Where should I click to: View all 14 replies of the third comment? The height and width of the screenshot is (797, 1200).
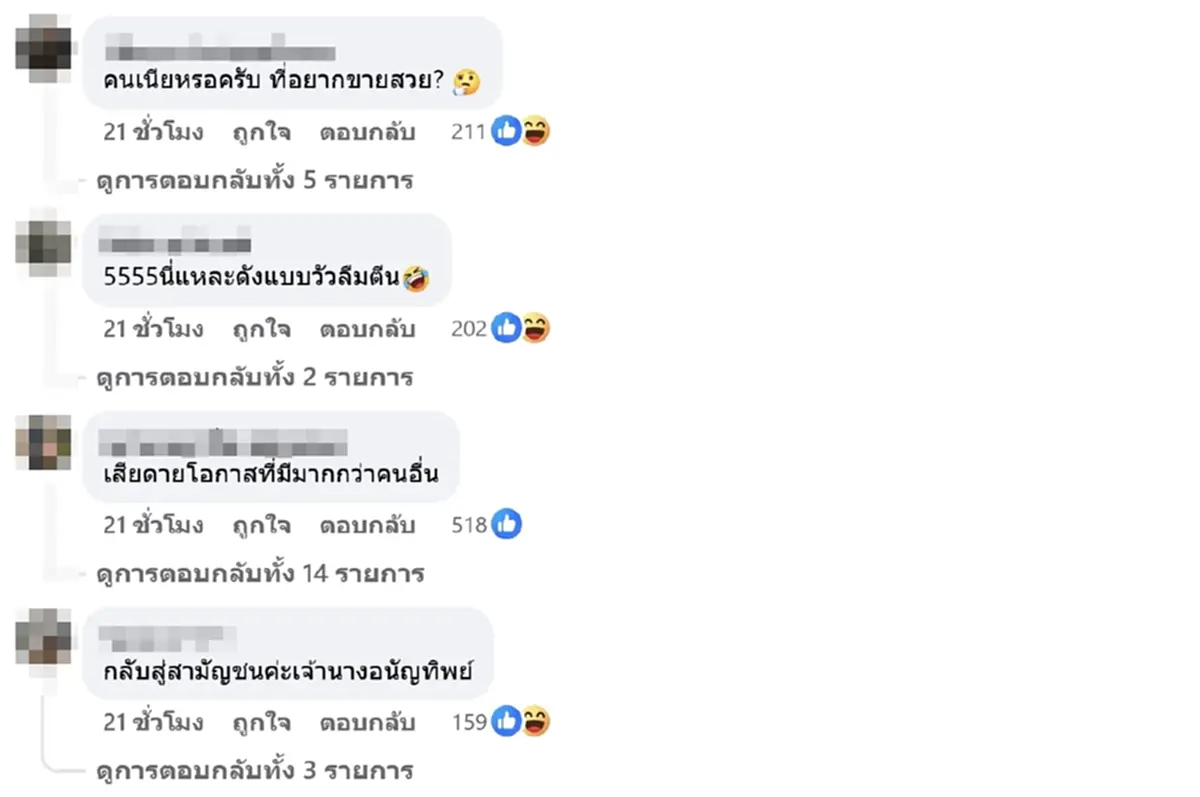point(258,573)
